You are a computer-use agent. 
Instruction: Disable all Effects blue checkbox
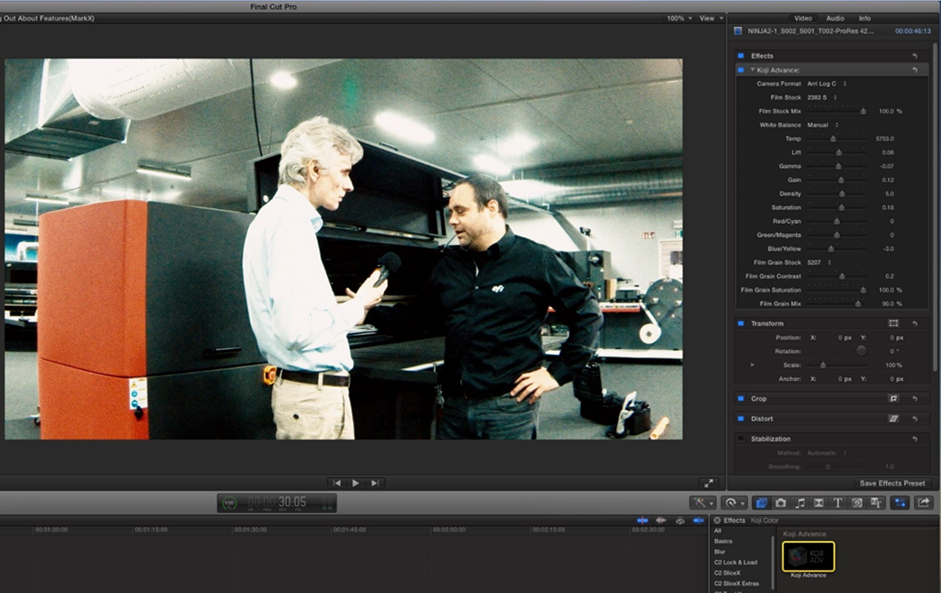tap(741, 56)
